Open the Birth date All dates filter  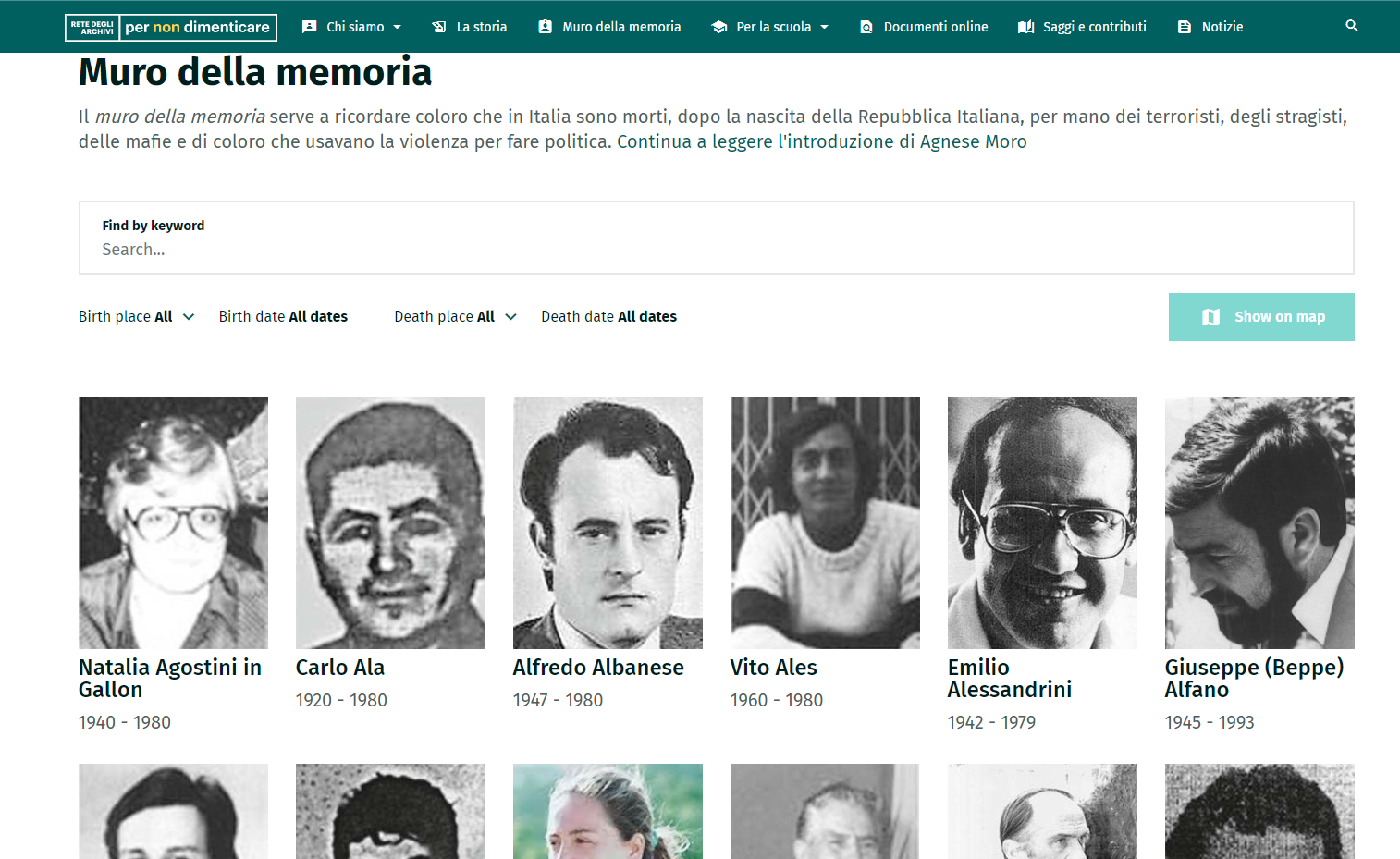[x=283, y=316]
